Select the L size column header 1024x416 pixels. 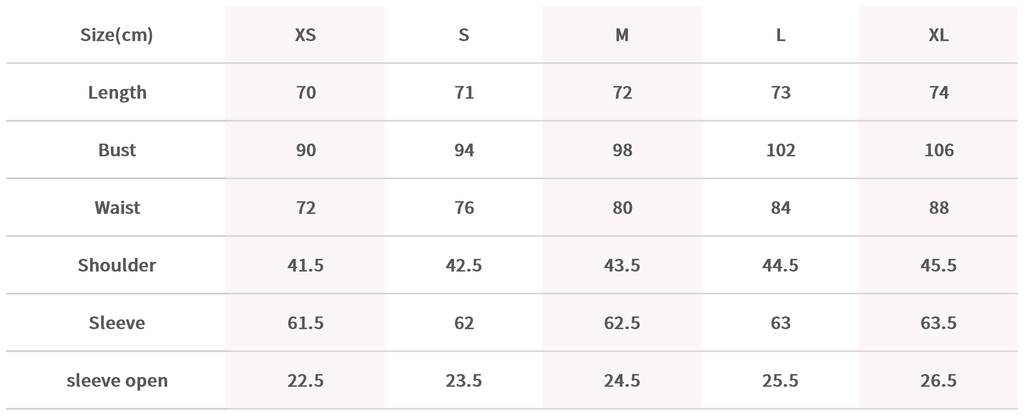[781, 35]
